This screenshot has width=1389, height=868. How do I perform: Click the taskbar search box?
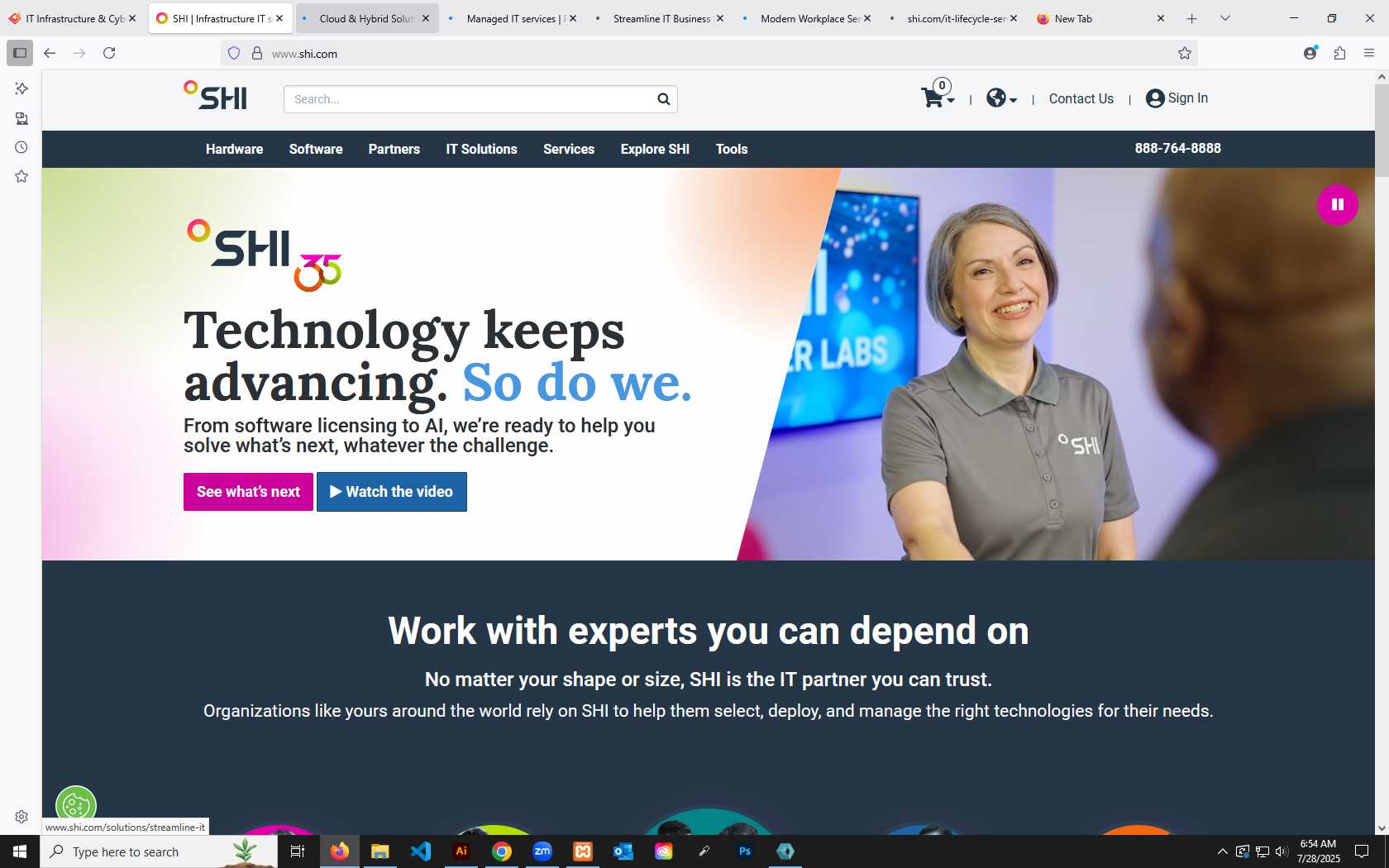tap(159, 851)
